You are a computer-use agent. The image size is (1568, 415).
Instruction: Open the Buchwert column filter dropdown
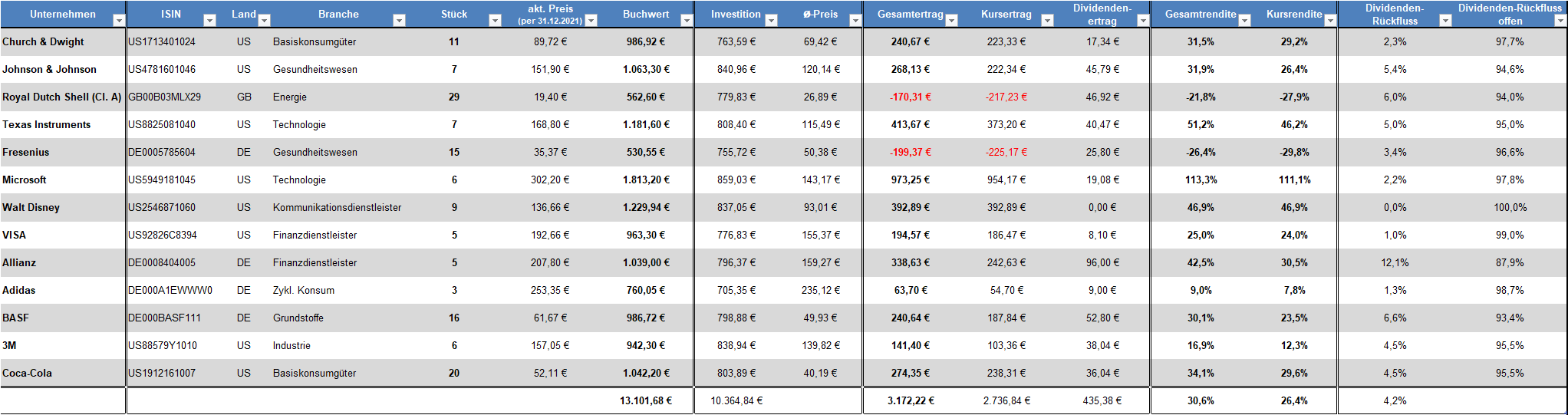point(687,21)
